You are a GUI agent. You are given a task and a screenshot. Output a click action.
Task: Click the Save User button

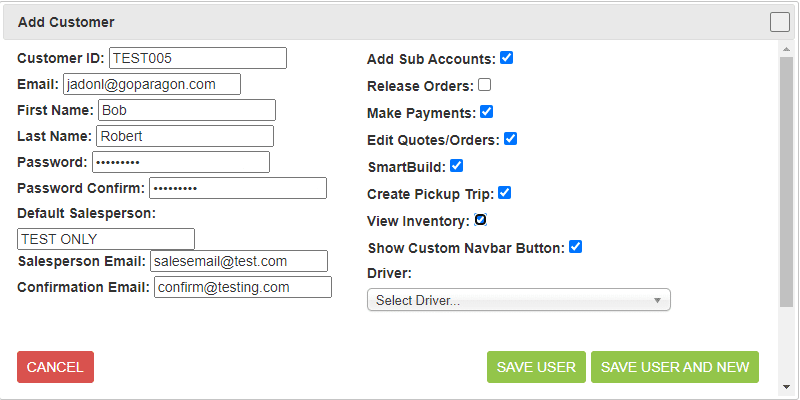[536, 367]
